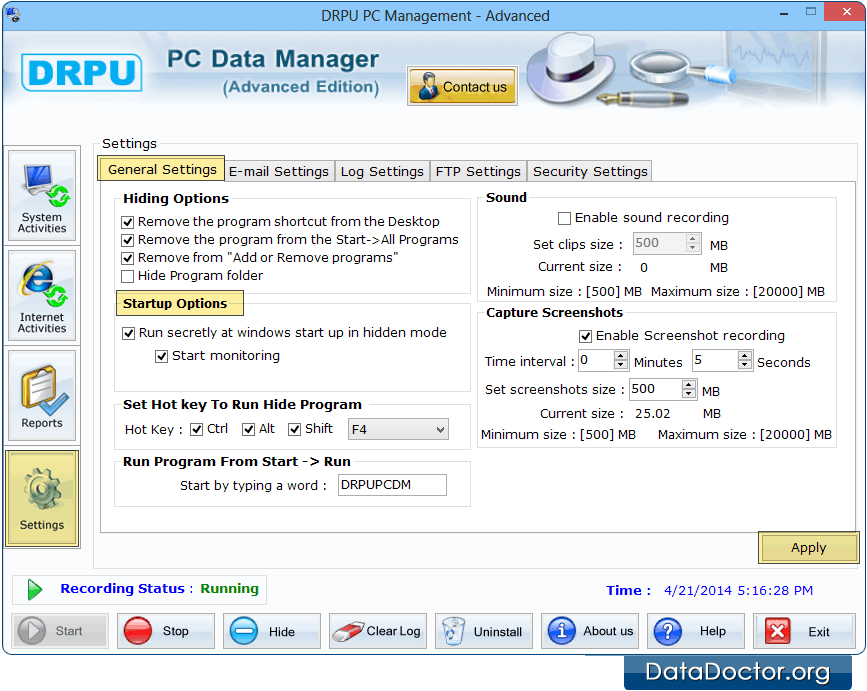Uncheck the Ctrl hot key modifier
The width and height of the screenshot is (867, 691).
point(196,430)
